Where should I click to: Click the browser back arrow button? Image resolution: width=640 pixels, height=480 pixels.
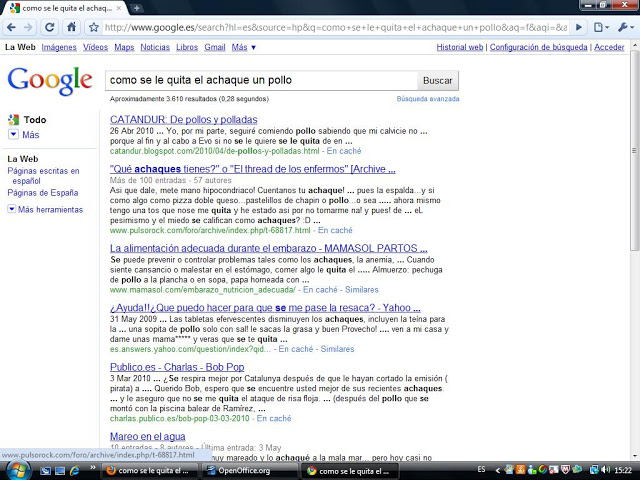pos(13,27)
